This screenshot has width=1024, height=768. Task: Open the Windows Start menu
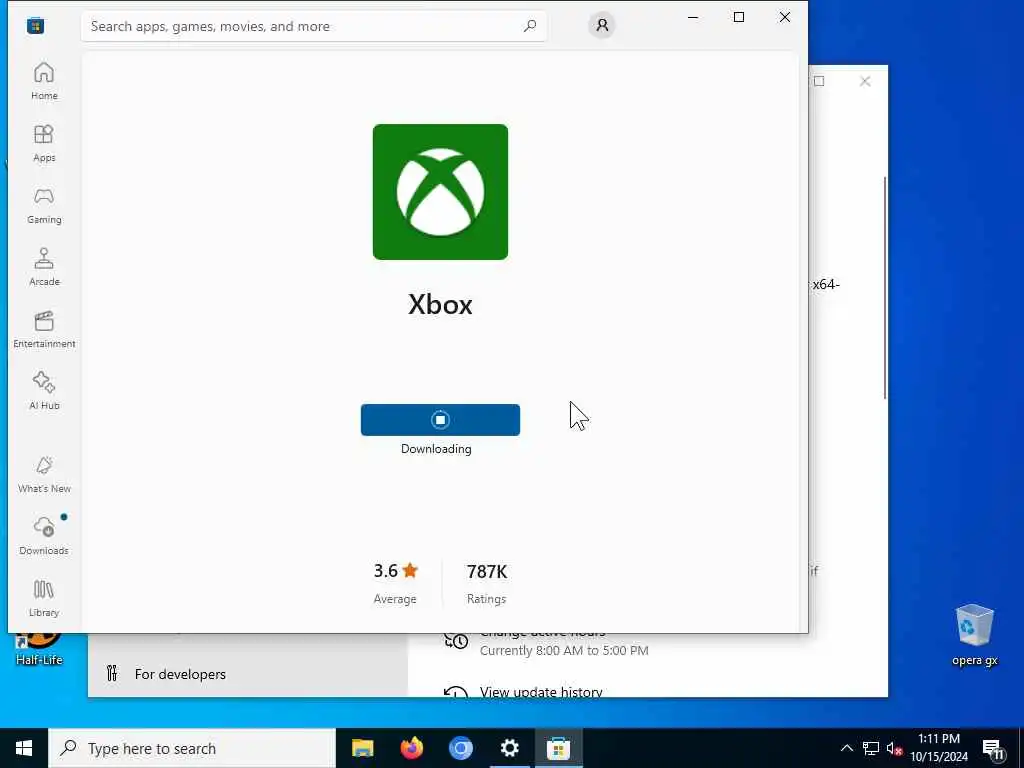point(24,748)
